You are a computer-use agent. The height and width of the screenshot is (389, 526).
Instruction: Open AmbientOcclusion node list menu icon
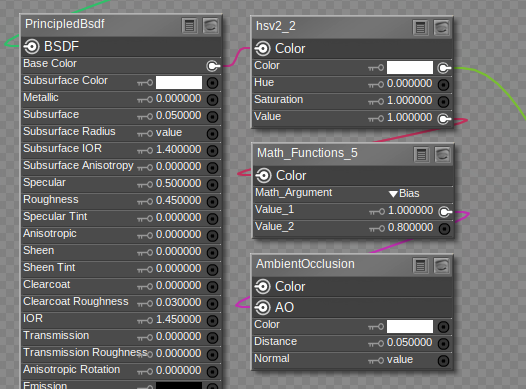tap(420, 266)
